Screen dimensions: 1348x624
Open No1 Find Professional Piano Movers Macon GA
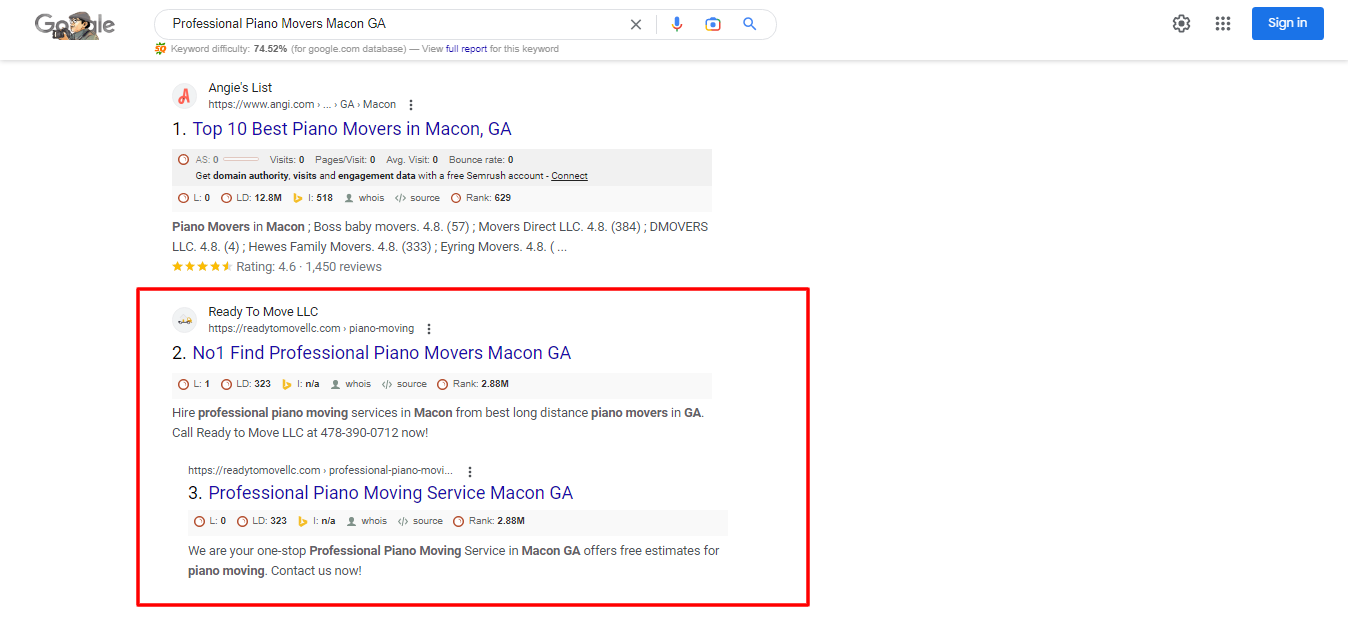(x=382, y=353)
